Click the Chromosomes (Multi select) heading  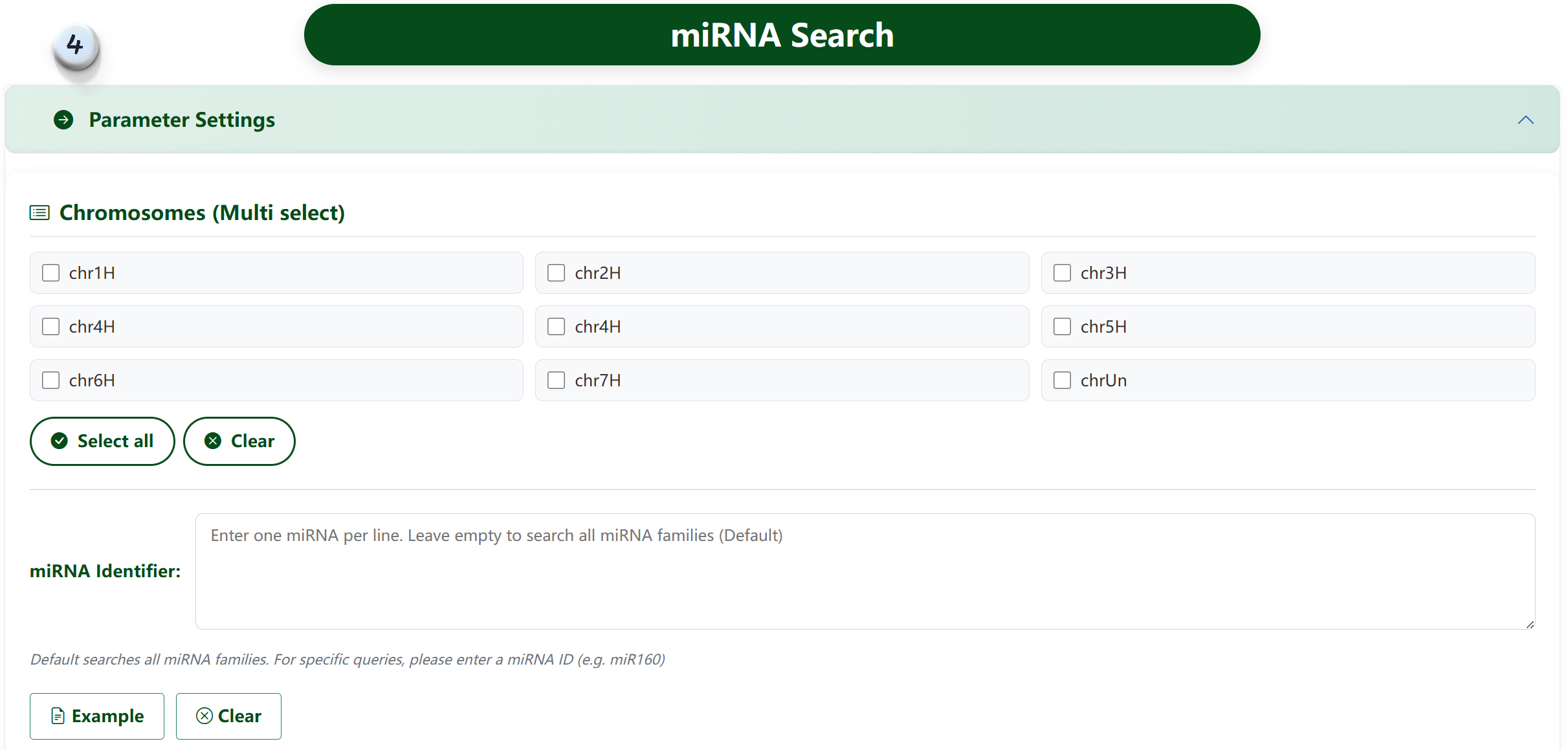point(202,213)
